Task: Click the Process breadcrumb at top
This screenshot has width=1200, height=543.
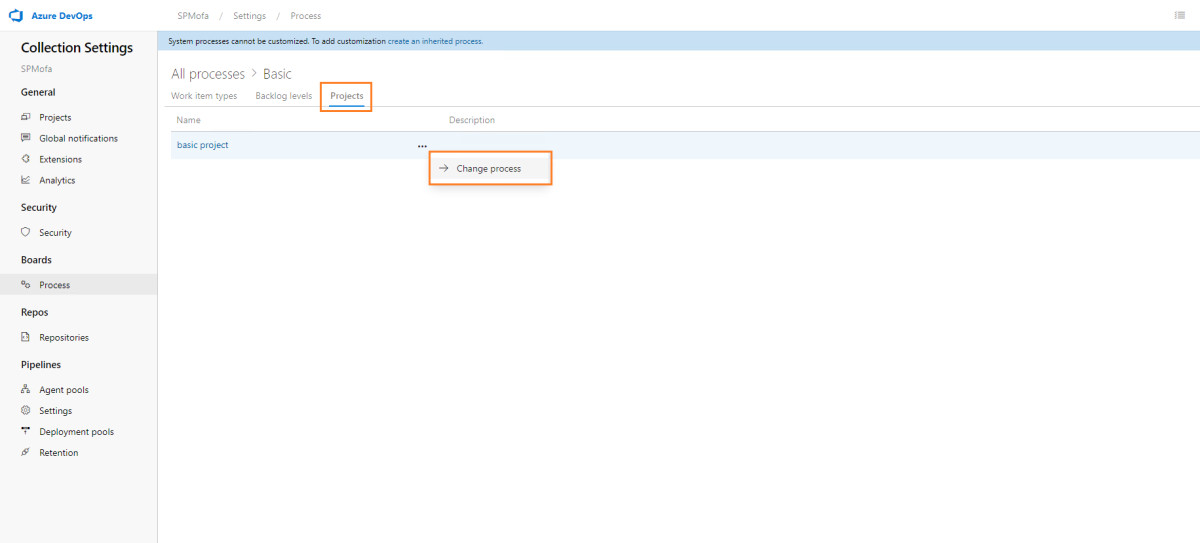Action: pos(306,16)
